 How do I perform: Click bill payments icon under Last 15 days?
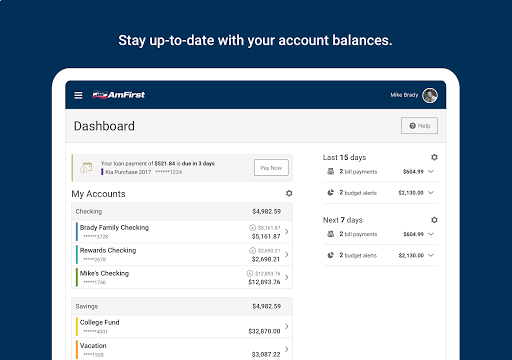pos(331,171)
